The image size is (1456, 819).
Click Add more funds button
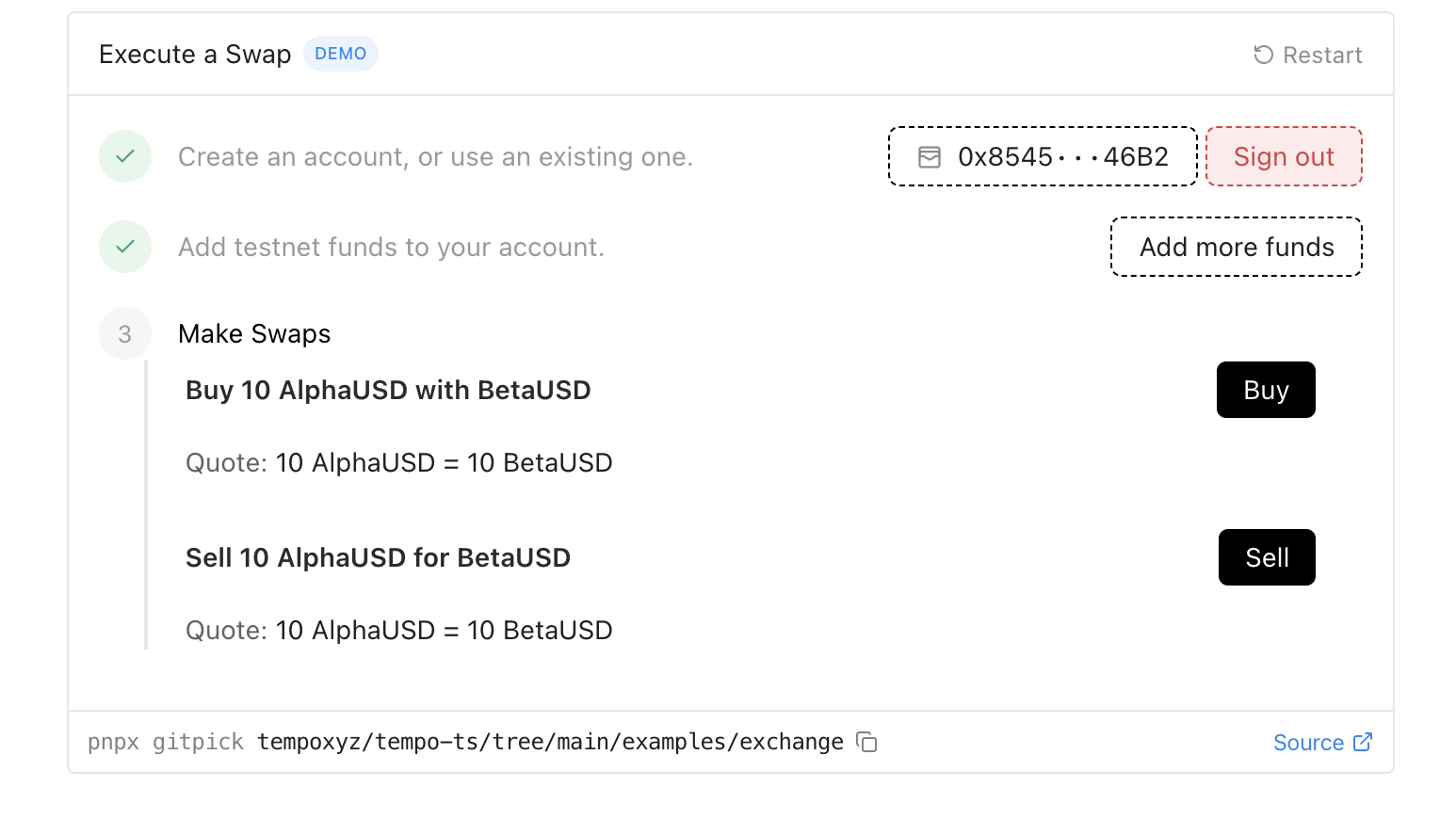pyautogui.click(x=1236, y=247)
